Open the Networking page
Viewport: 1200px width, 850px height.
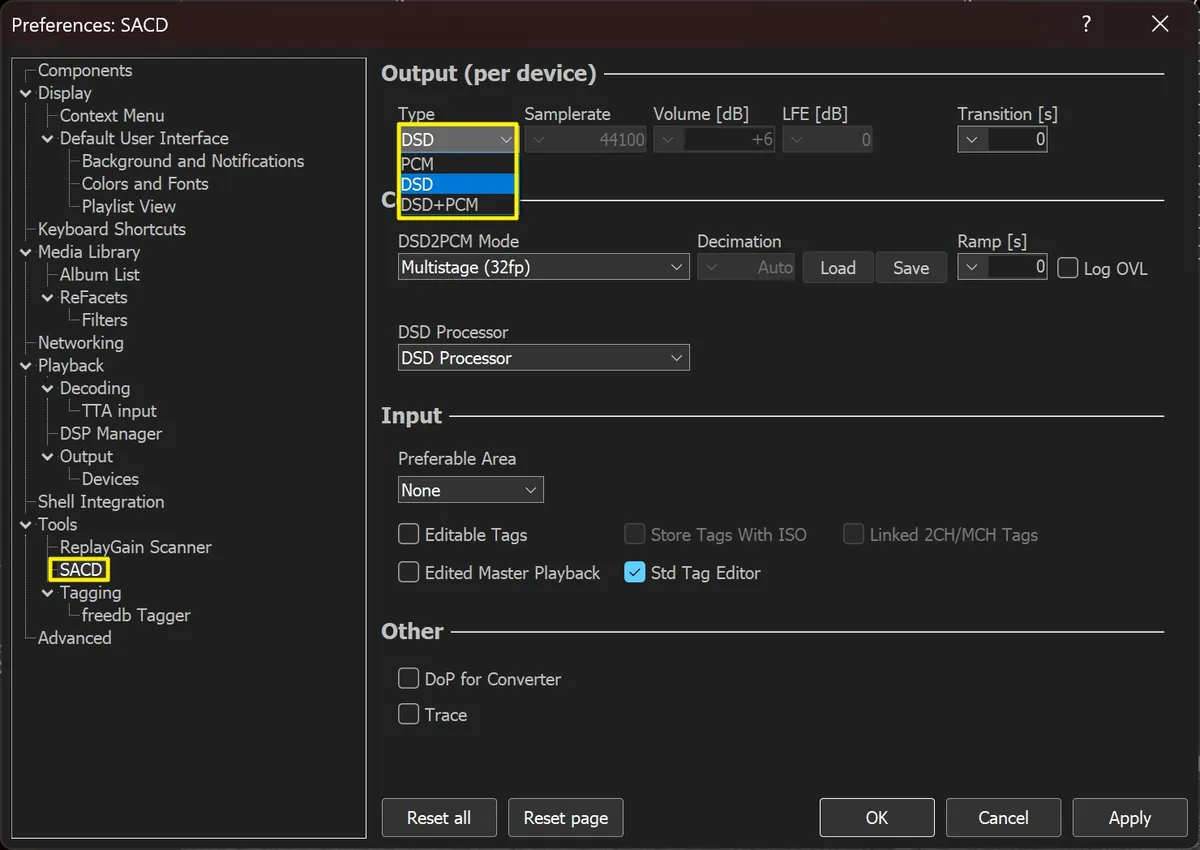coord(81,342)
